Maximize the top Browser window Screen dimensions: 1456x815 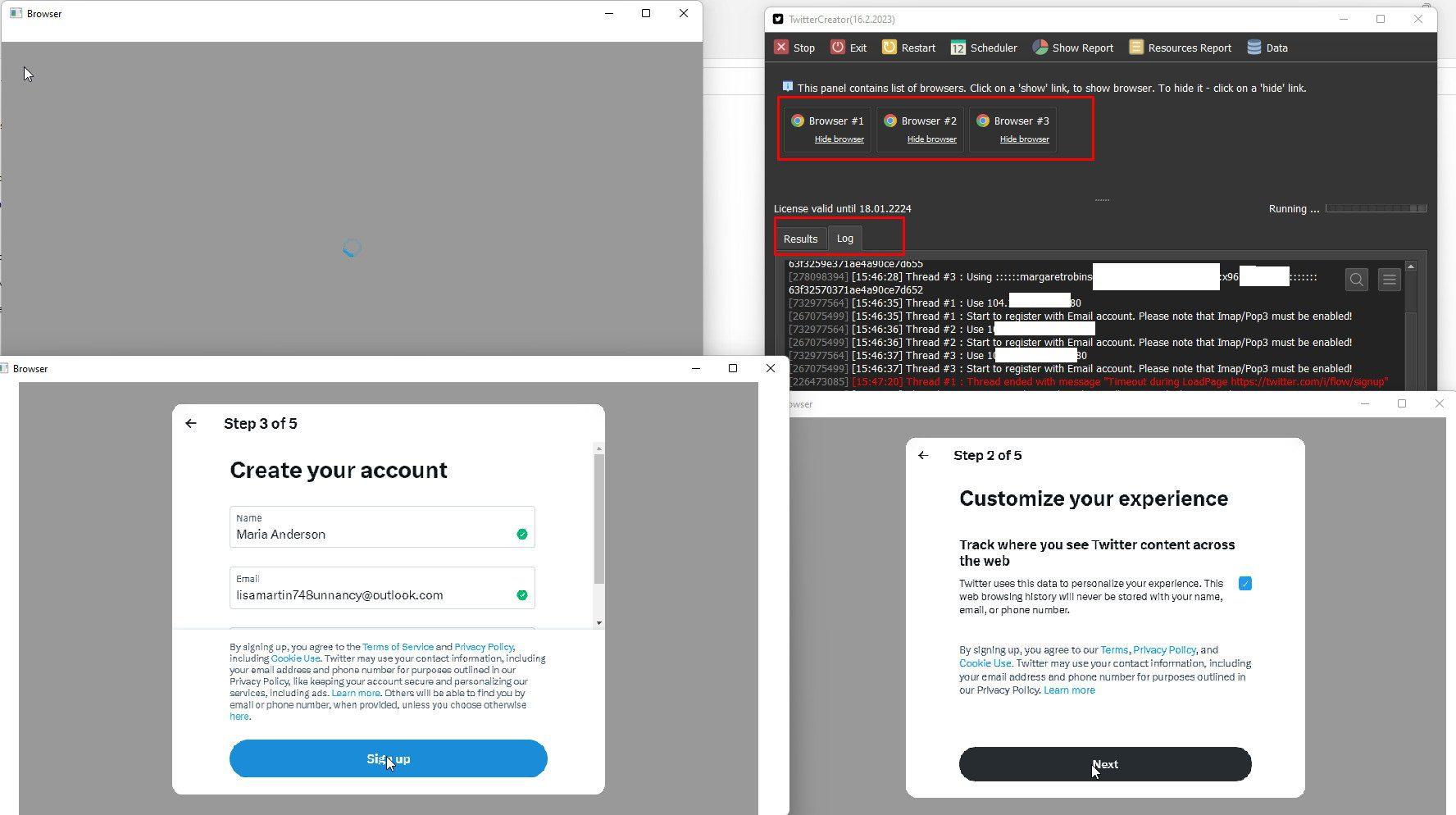pyautogui.click(x=646, y=13)
